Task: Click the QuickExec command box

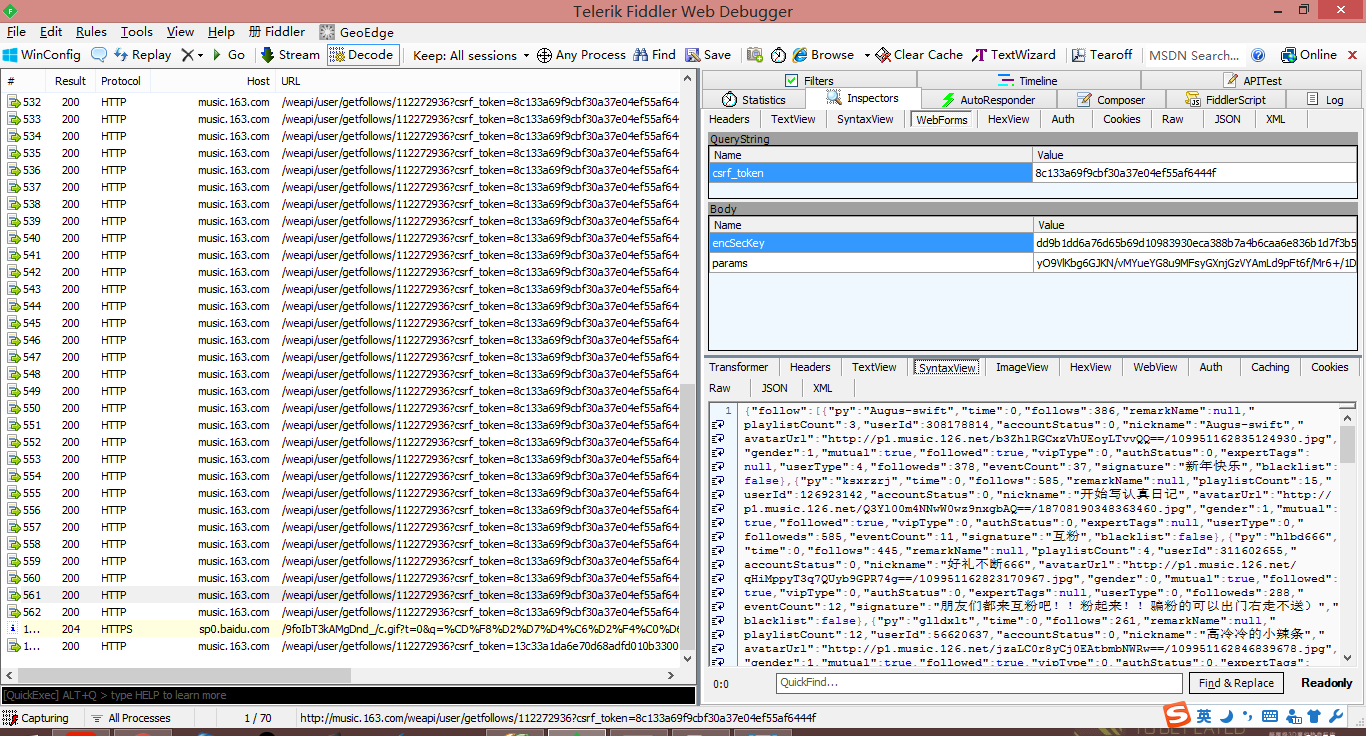Action: pyautogui.click(x=348, y=695)
